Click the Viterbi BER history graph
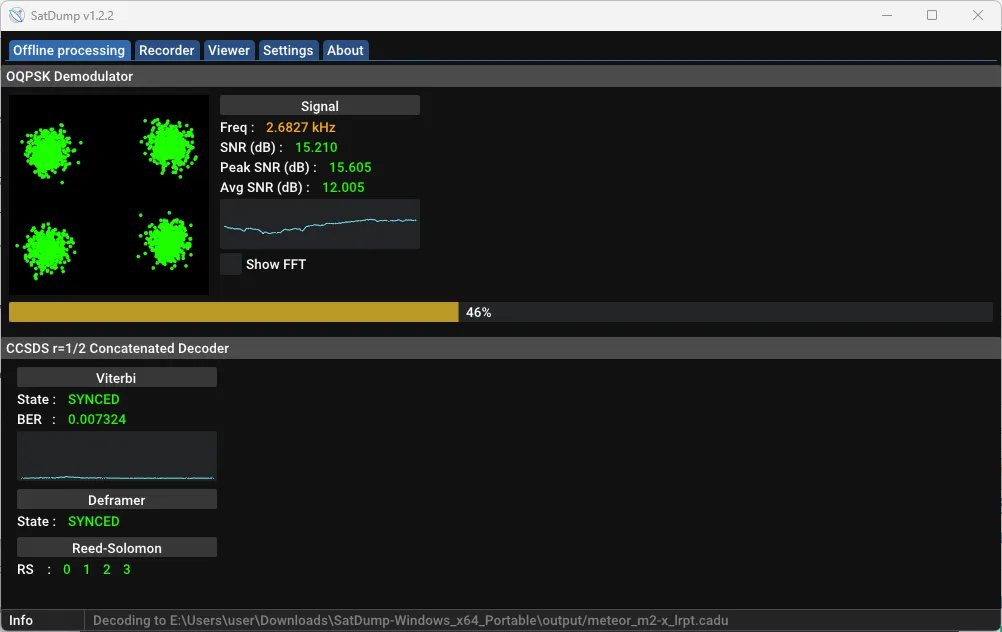This screenshot has width=1002, height=632. (117, 456)
